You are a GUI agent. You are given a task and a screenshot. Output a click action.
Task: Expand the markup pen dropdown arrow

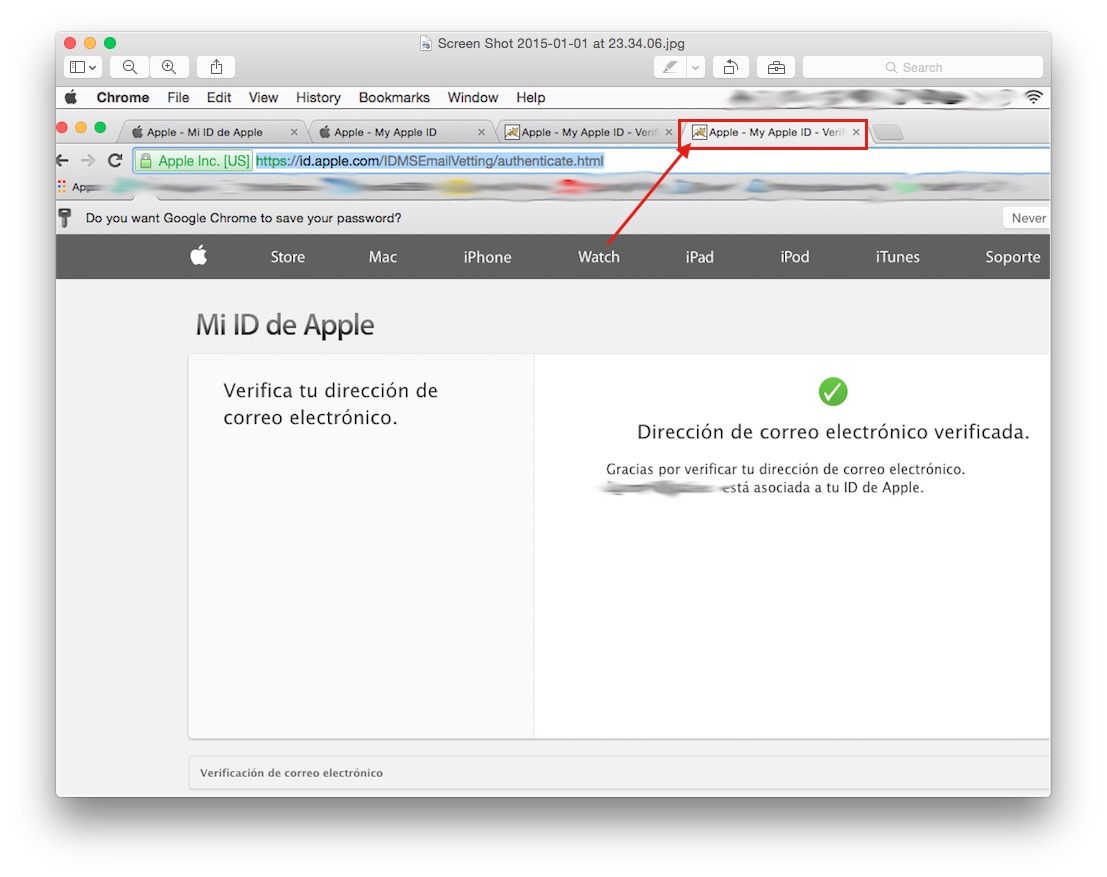[x=695, y=68]
